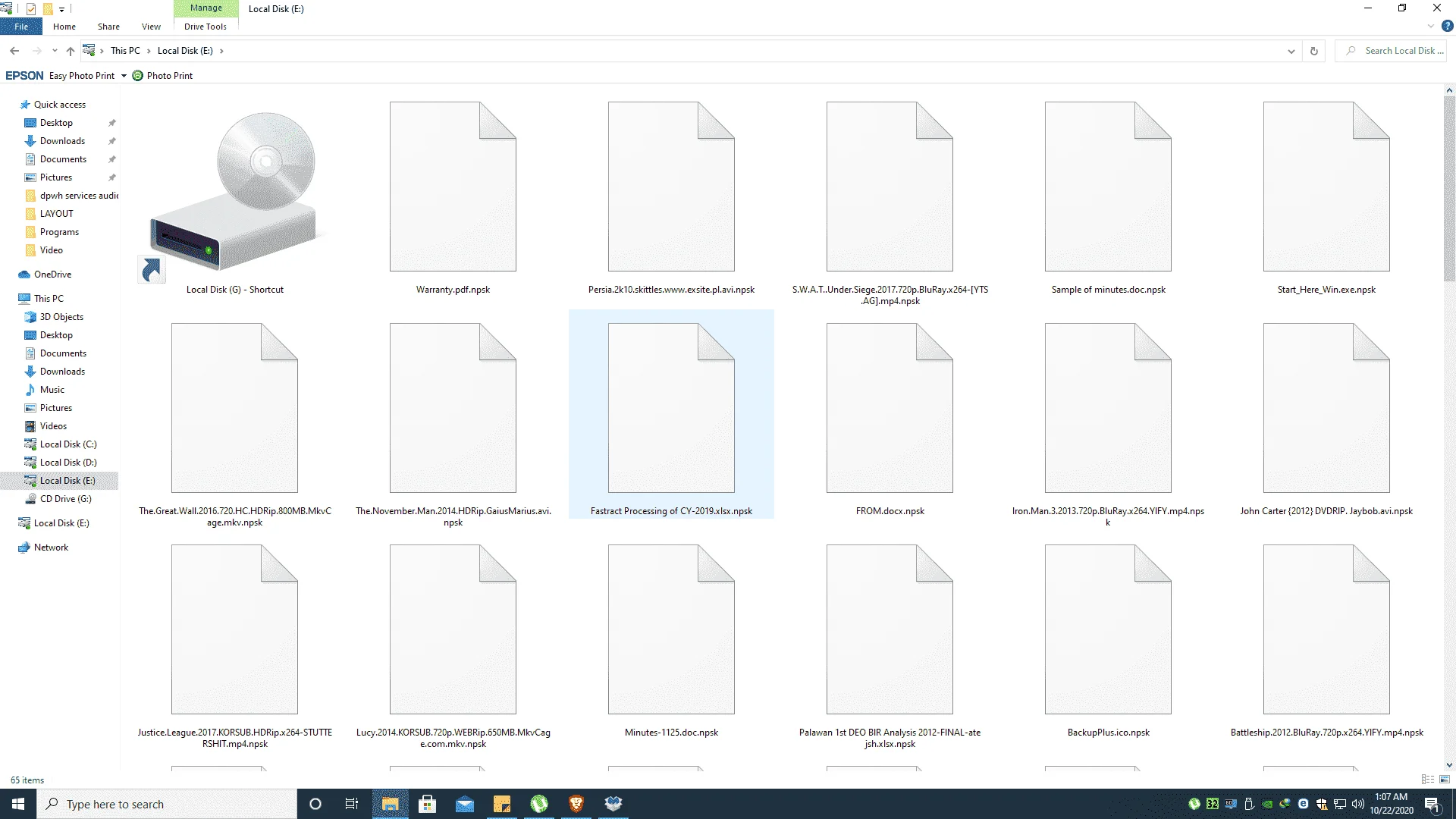Expand the breadcrumb chevron after This PC

tap(149, 51)
